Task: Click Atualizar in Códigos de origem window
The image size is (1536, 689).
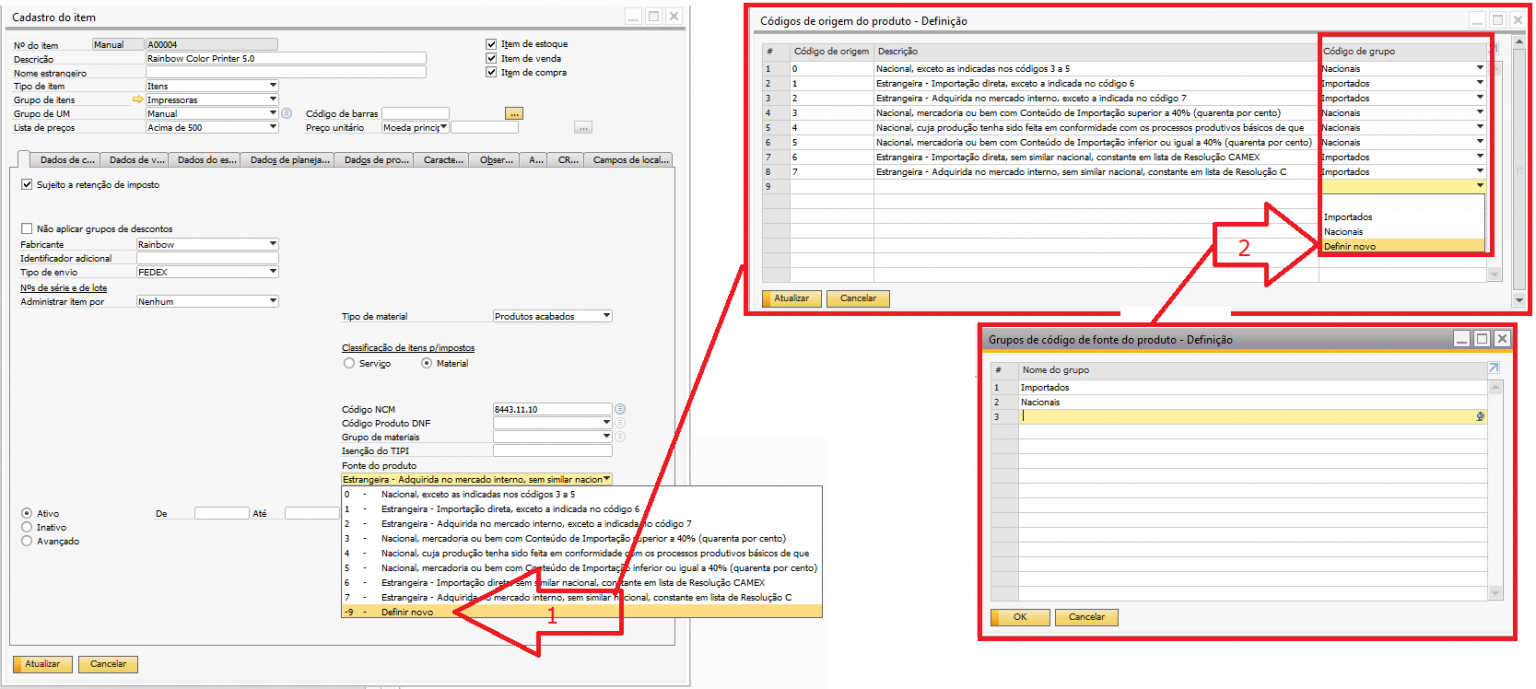Action: coord(792,299)
